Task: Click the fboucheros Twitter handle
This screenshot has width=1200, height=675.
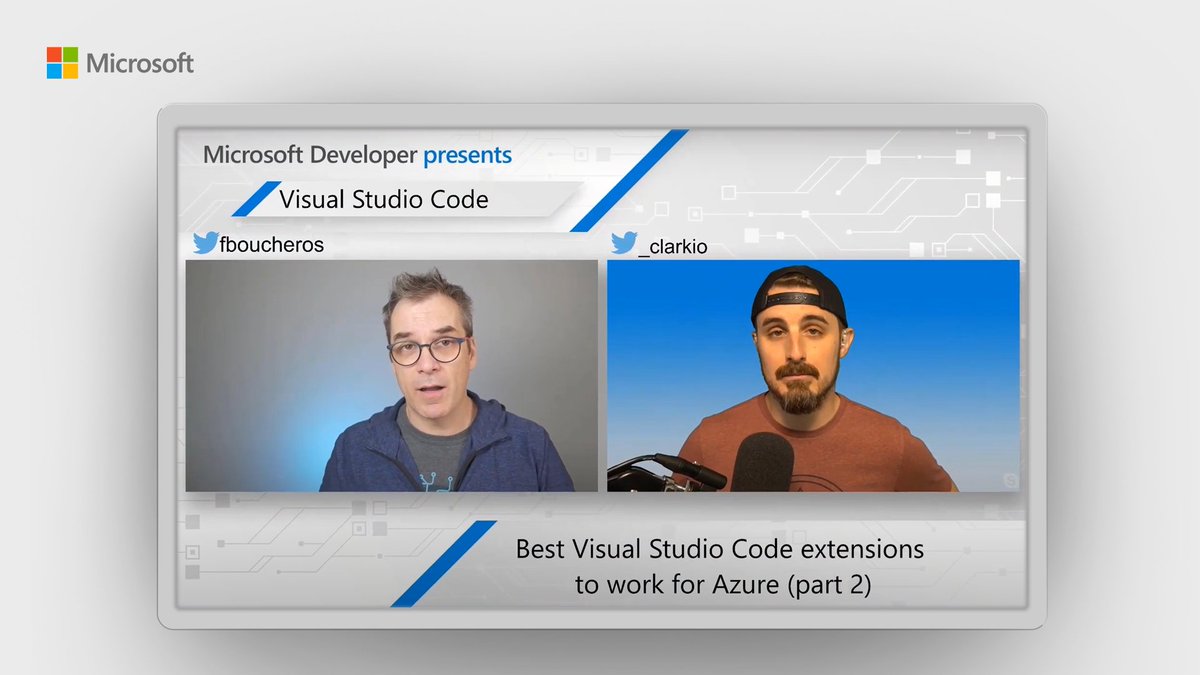Action: coord(271,244)
